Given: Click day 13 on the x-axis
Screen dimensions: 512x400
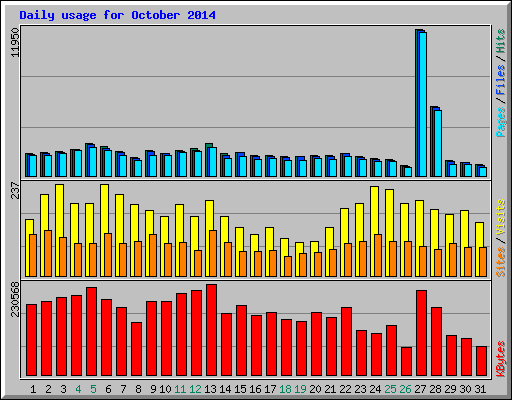Looking at the screenshot, I should click(x=210, y=389).
